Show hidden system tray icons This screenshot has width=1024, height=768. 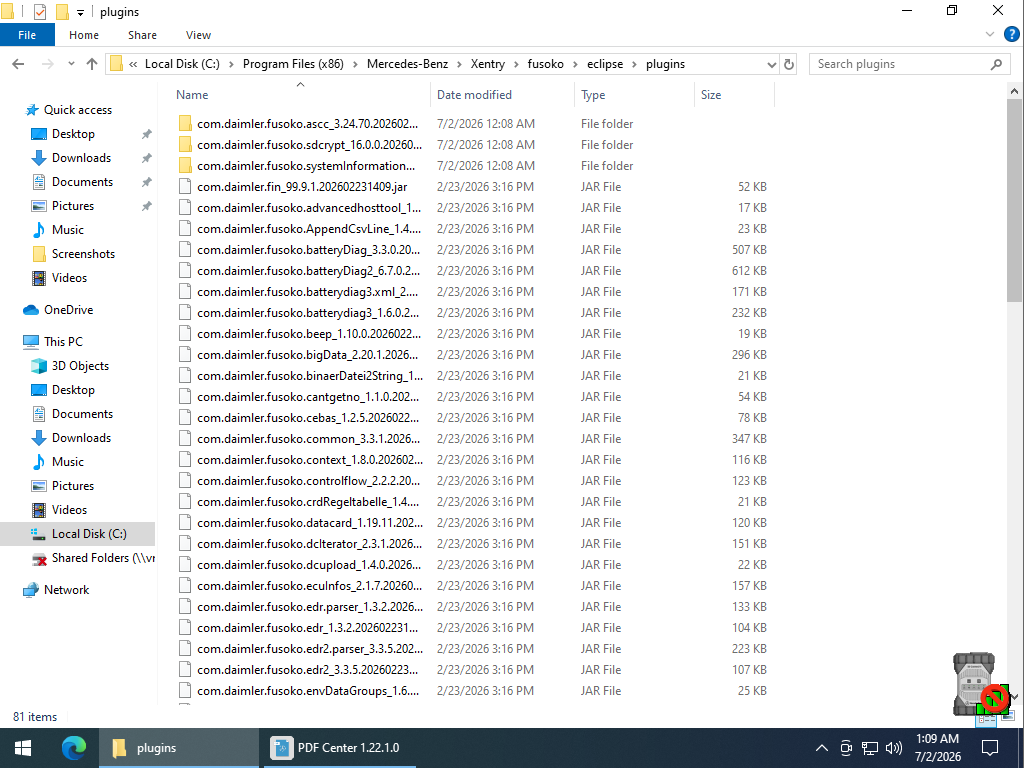(822, 748)
